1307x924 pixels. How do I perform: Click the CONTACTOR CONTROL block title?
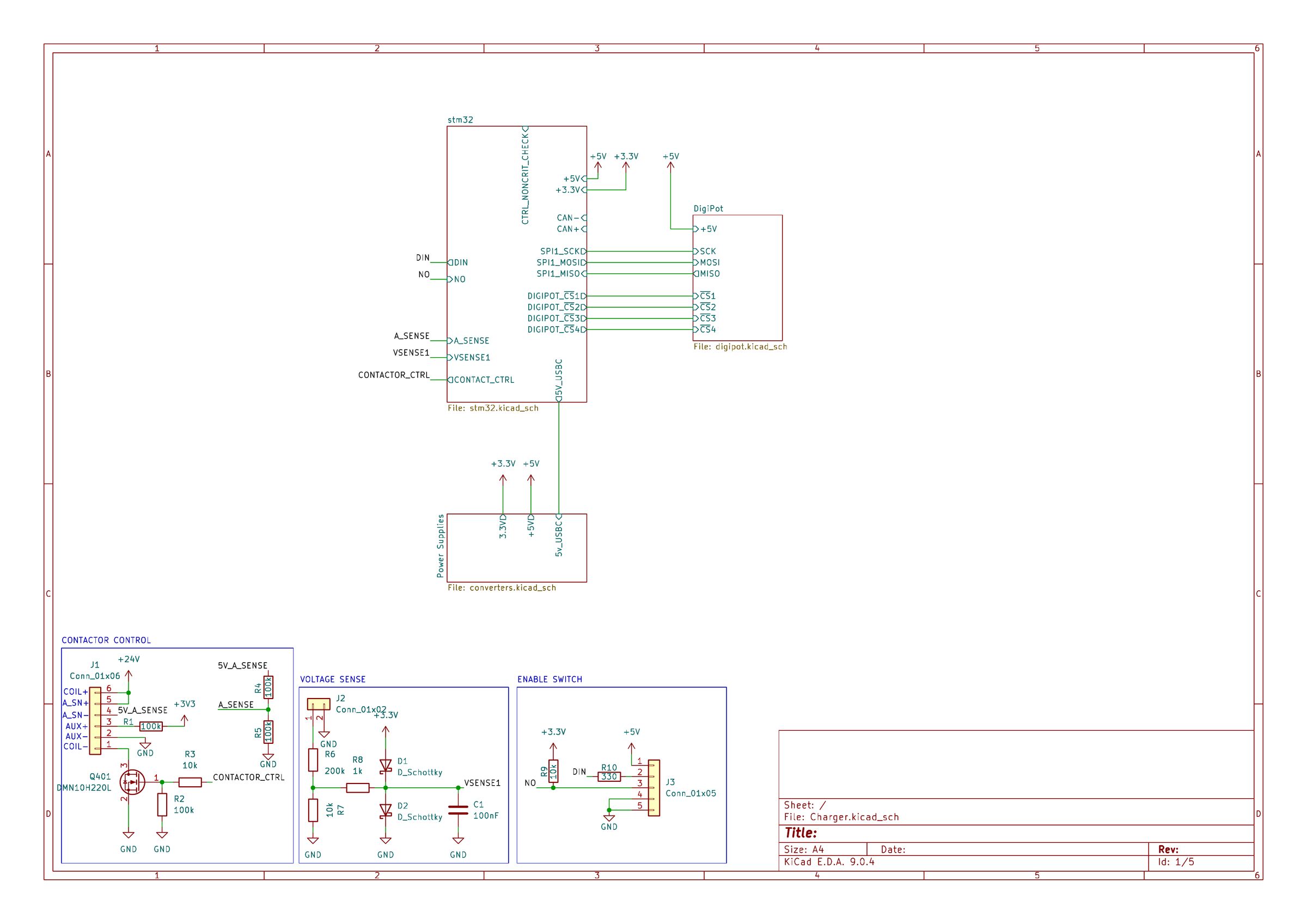106,640
